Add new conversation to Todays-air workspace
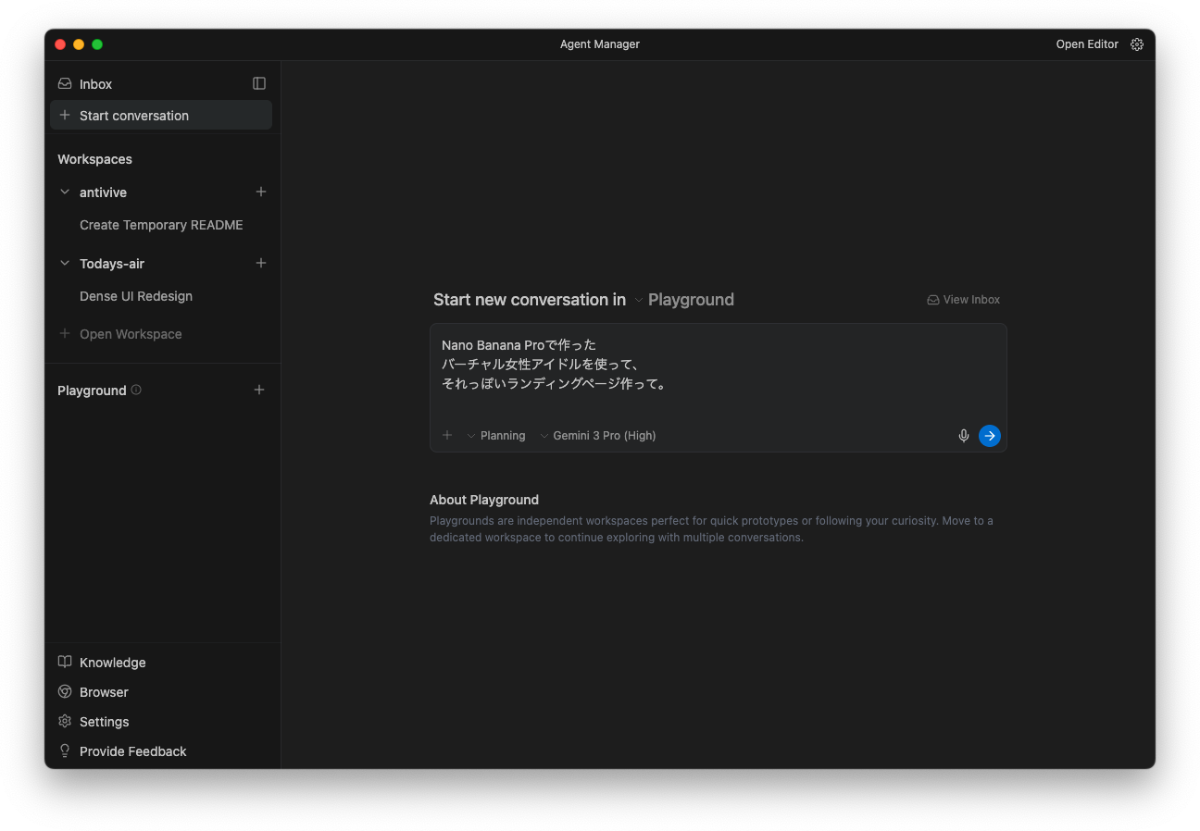The height and width of the screenshot is (831, 1200). tap(261, 263)
